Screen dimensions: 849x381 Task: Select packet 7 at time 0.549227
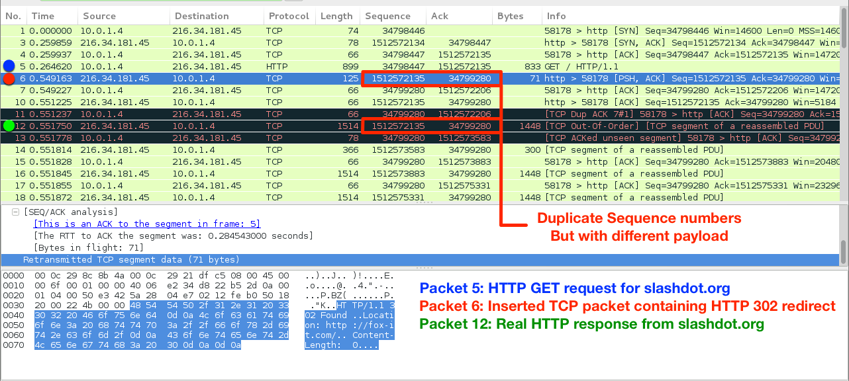(x=421, y=90)
